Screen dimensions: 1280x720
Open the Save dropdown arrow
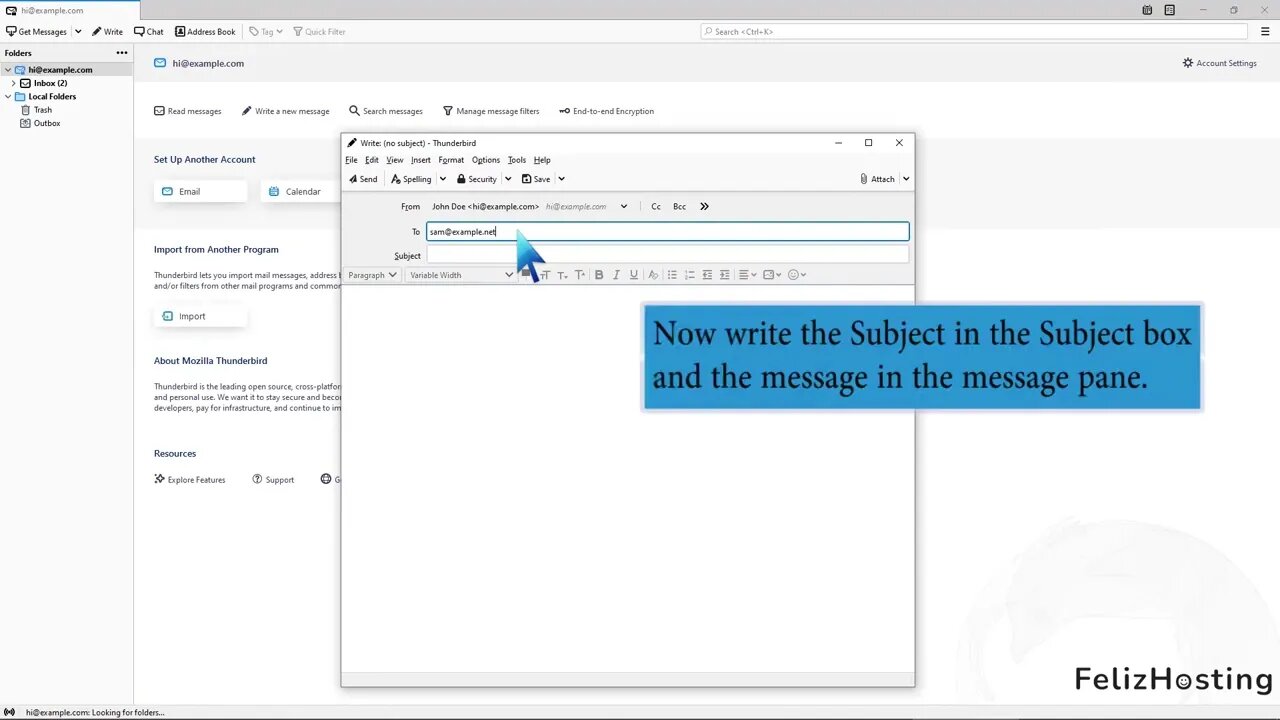click(561, 179)
